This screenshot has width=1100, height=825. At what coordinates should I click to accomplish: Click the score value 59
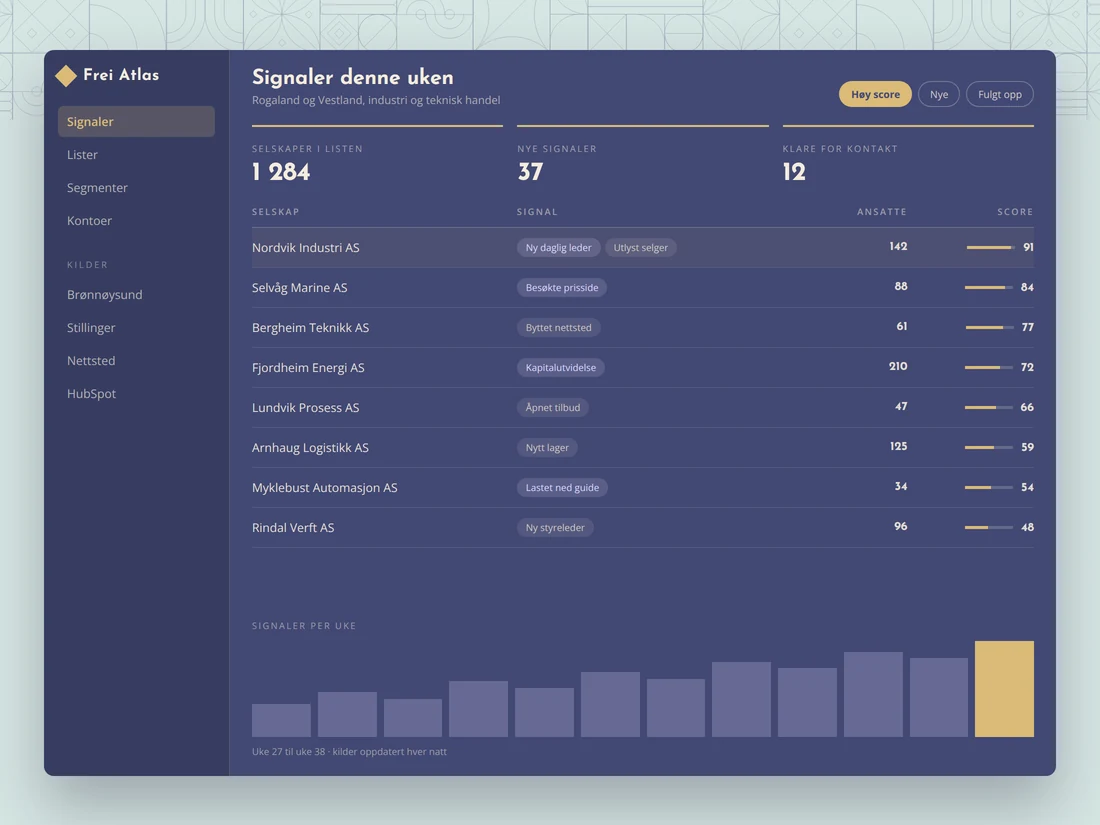pyautogui.click(x=1027, y=448)
